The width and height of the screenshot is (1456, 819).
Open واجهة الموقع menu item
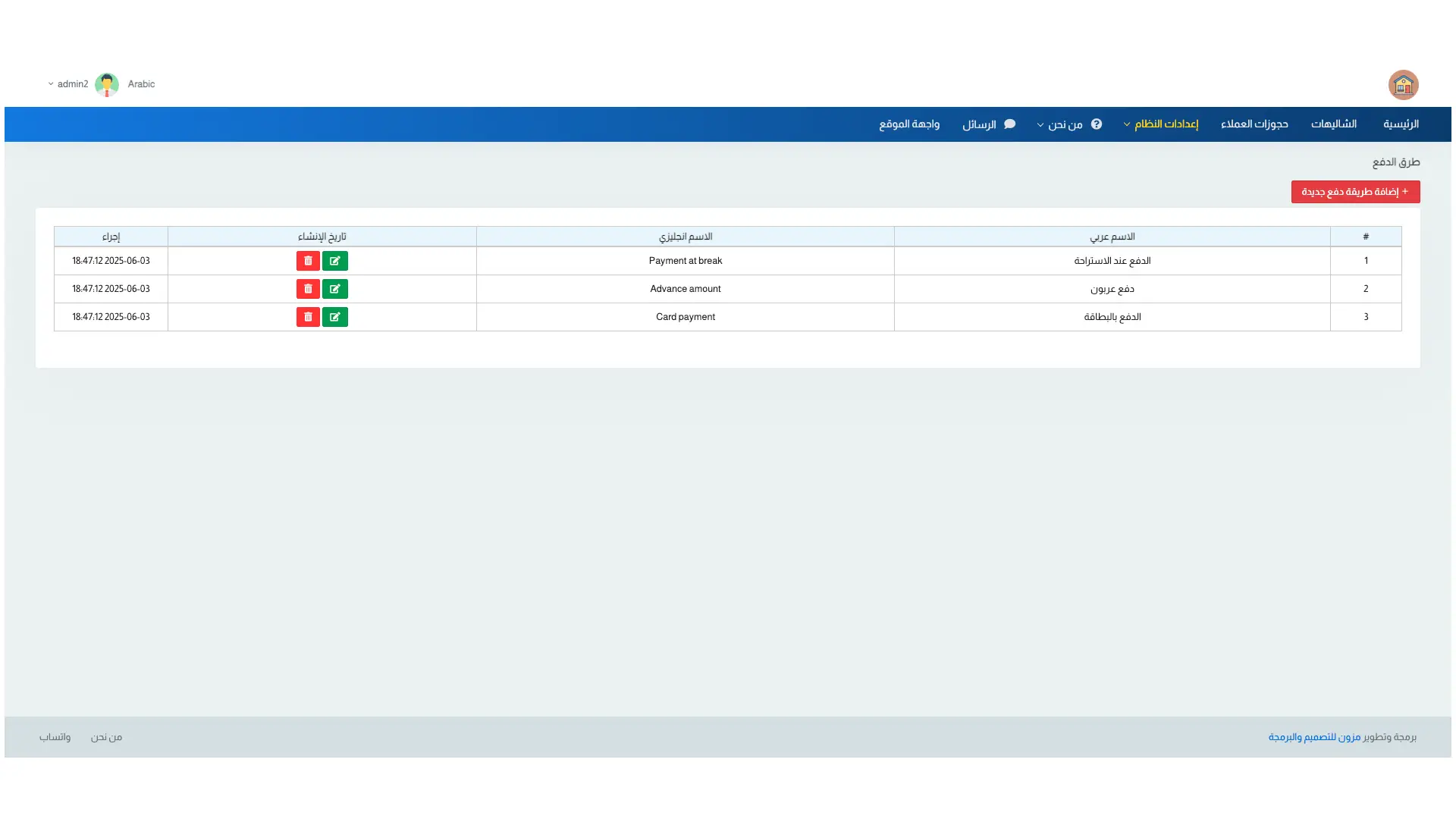pos(909,124)
